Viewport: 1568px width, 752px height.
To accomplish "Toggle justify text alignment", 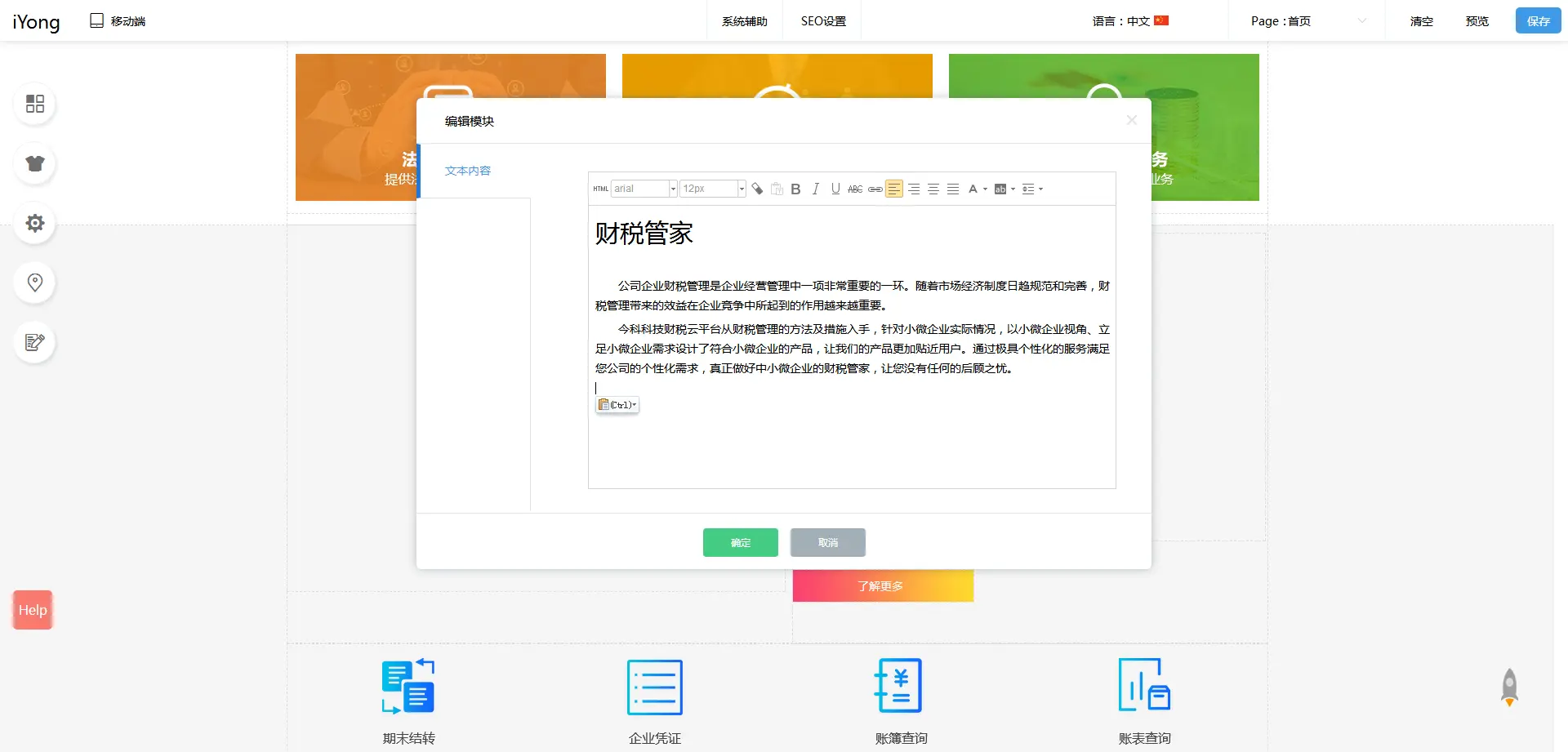I will [953, 189].
